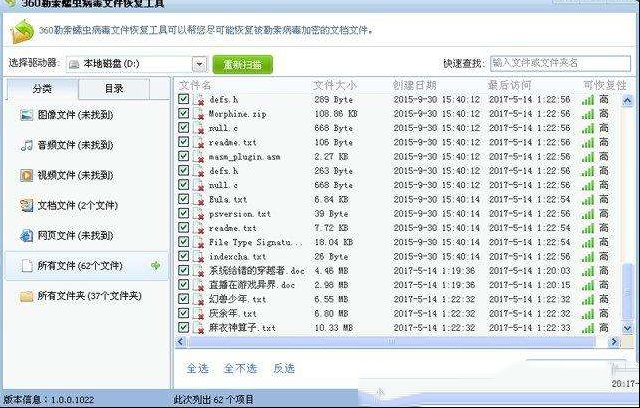Viewport: 640px width, 408px height.
Task: Click the signal bars icon on indexcha.txt row
Action: coord(588,257)
